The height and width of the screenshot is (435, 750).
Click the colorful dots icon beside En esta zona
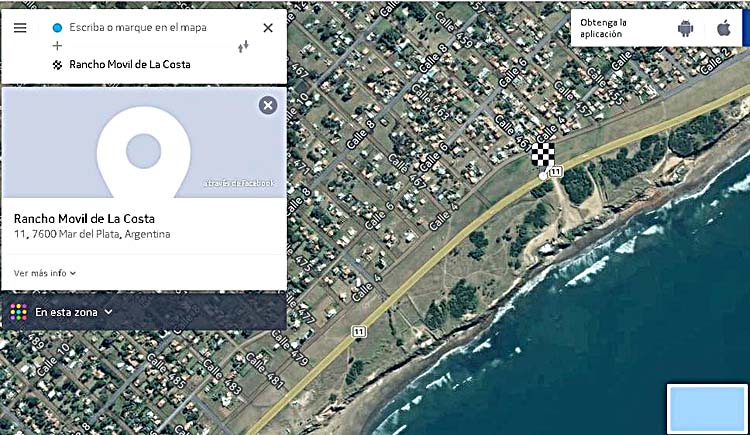(19, 312)
